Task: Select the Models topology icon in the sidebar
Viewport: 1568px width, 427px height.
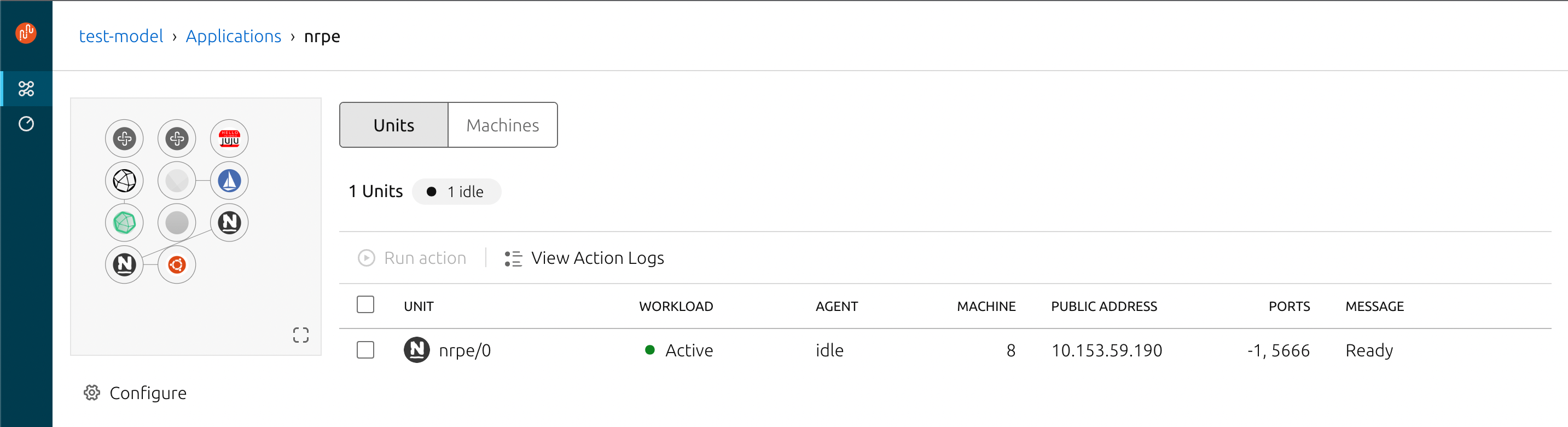Action: coord(26,88)
